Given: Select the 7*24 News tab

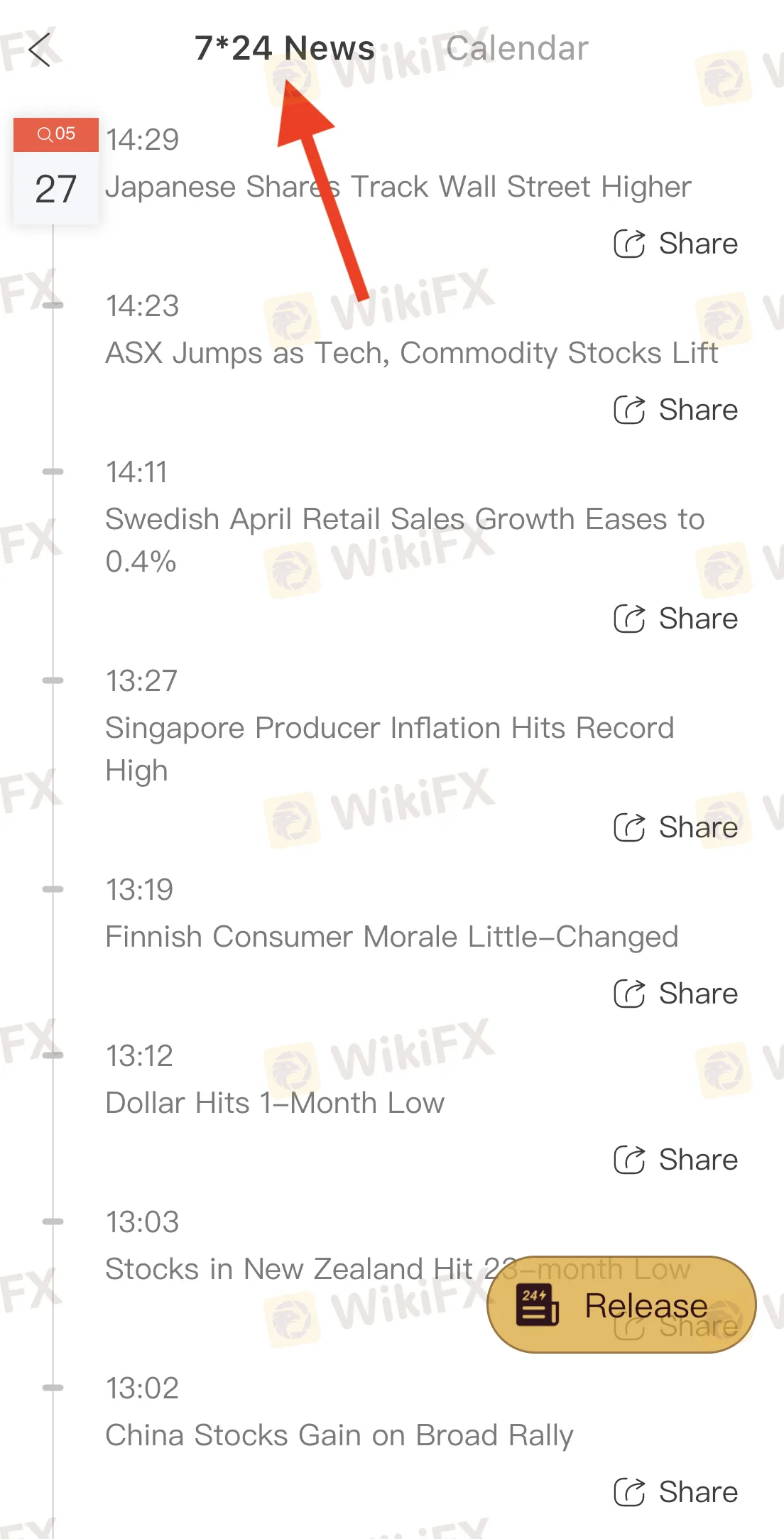Looking at the screenshot, I should (284, 48).
